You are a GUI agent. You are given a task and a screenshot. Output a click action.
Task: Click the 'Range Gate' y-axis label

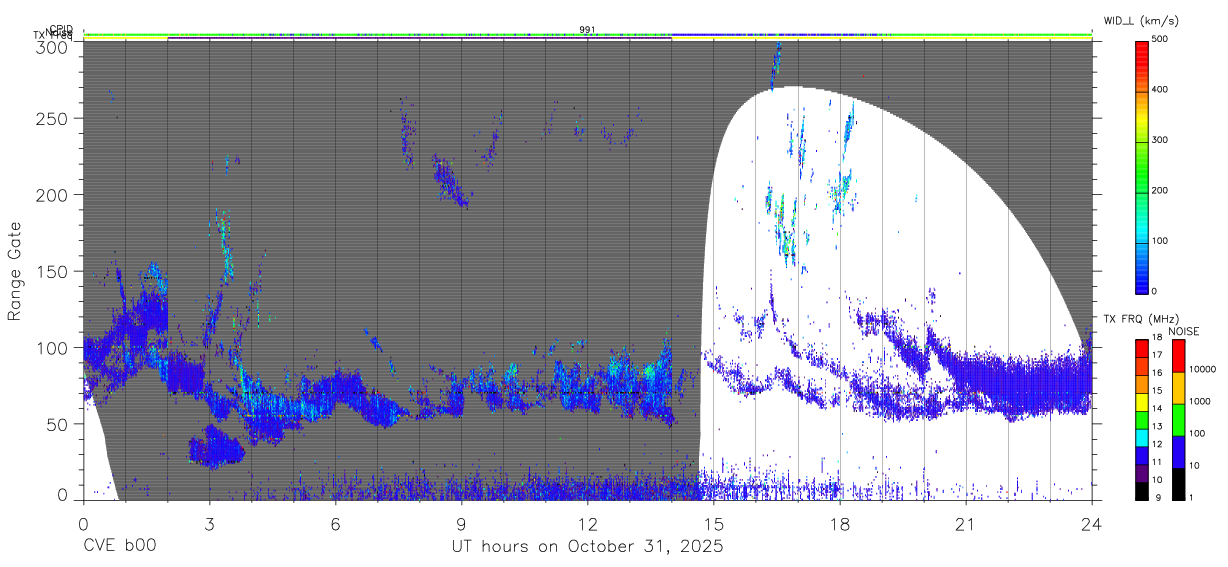point(15,271)
